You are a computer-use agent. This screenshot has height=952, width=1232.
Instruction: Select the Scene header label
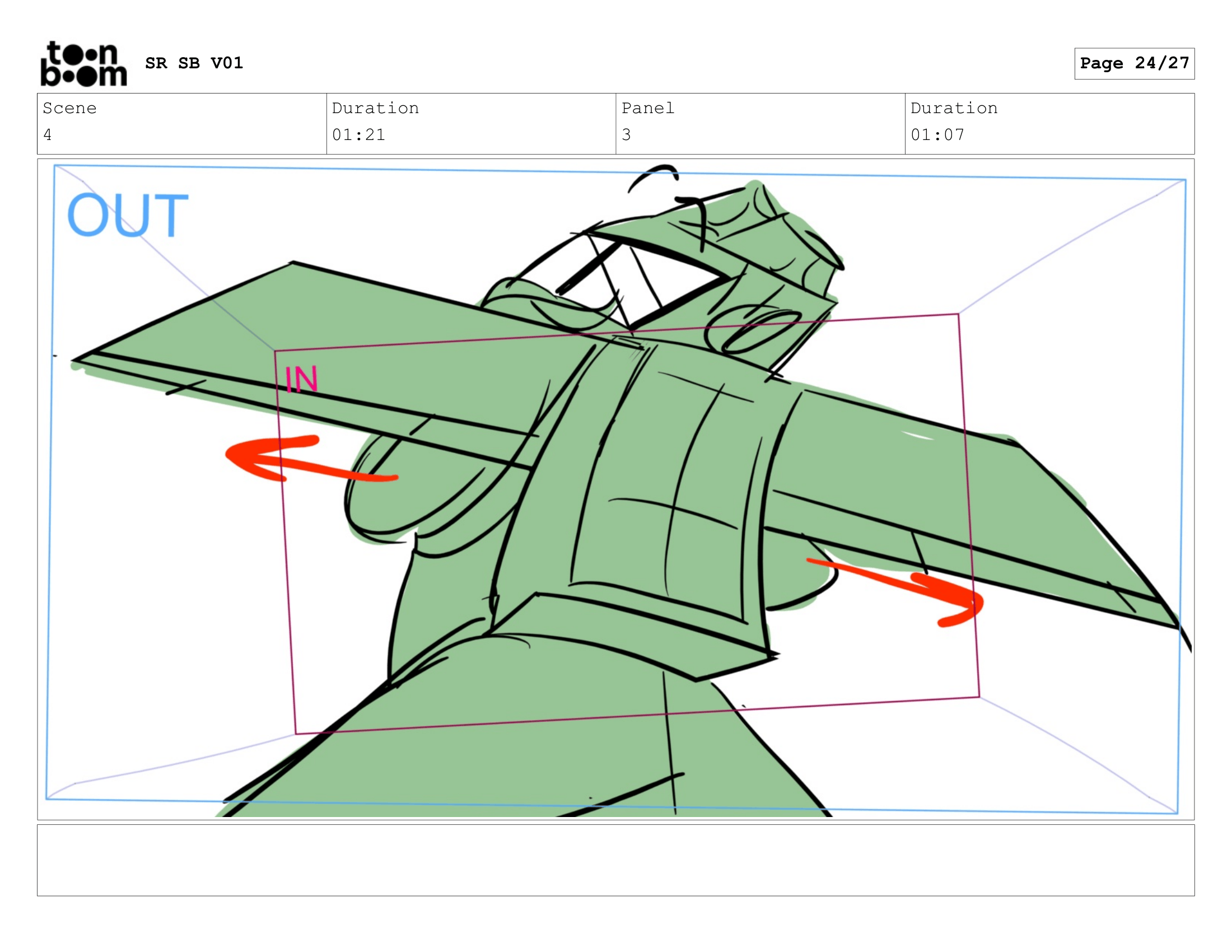coord(69,108)
